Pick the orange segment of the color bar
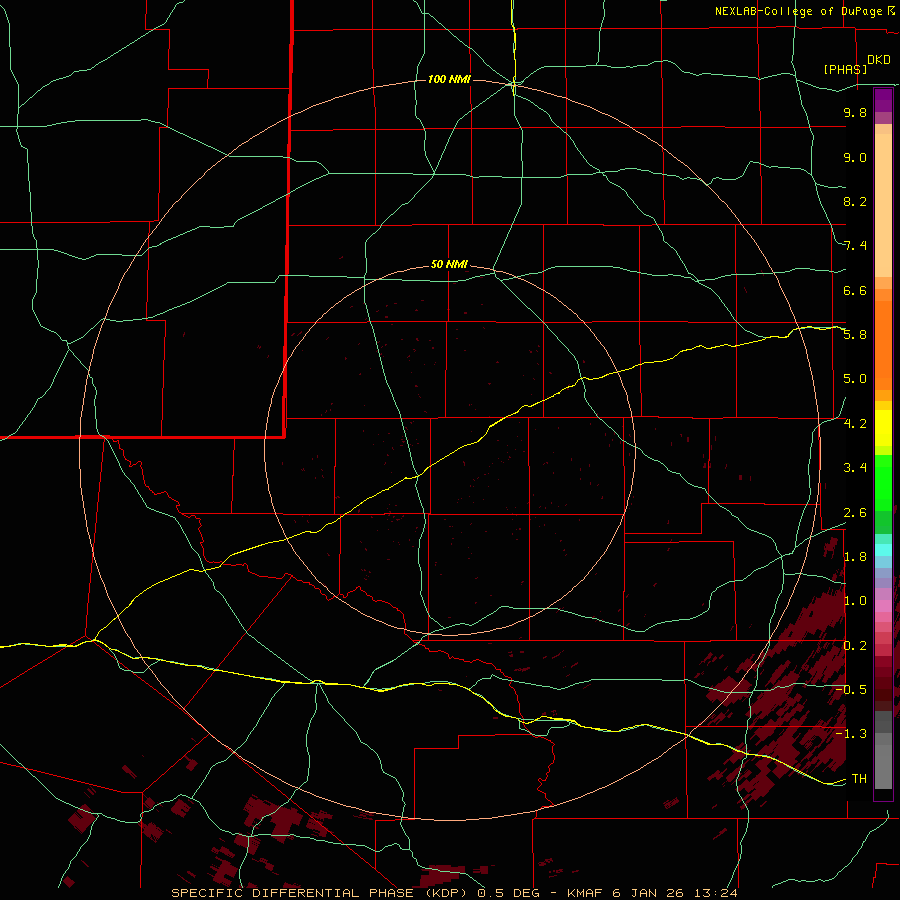This screenshot has width=900, height=900. (883, 346)
